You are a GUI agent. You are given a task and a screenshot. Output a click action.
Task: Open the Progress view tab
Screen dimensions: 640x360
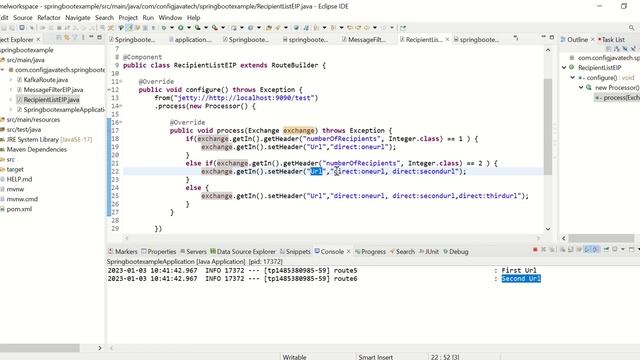click(x=370, y=251)
